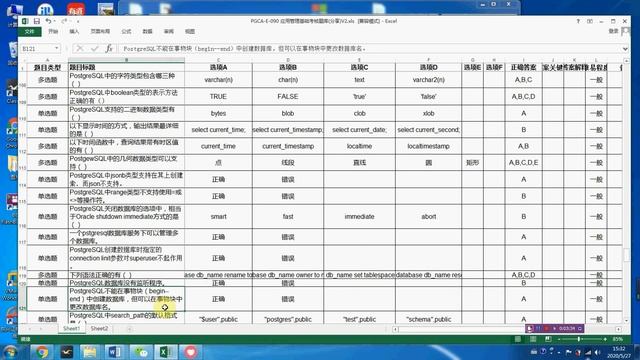Open the Formulas ribbon tab

tap(126, 31)
